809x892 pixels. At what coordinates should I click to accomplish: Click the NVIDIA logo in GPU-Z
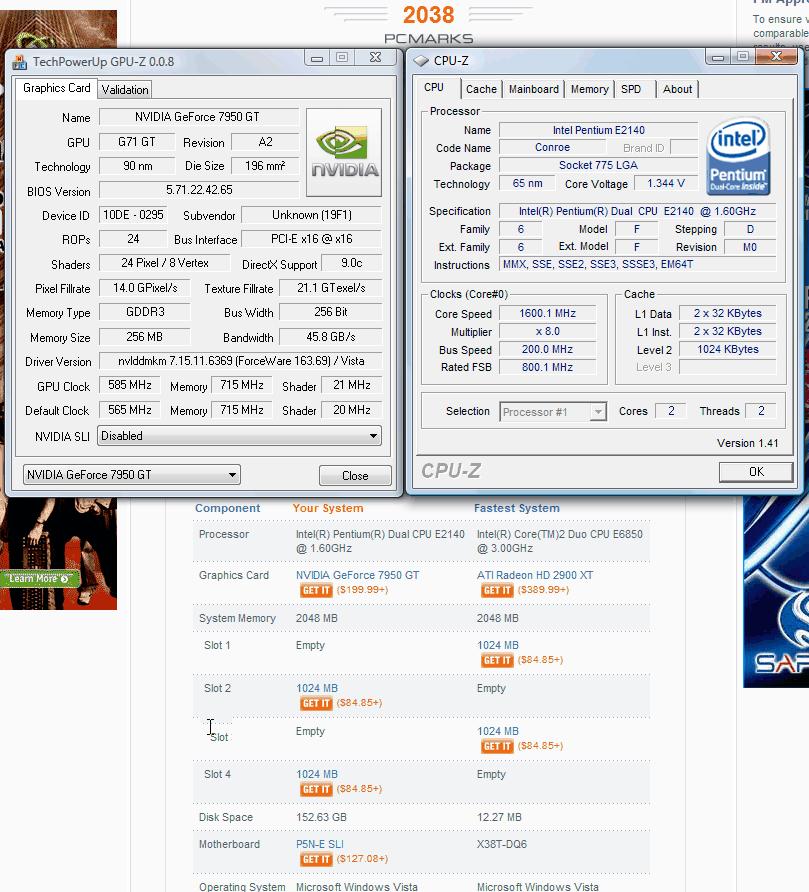pyautogui.click(x=344, y=152)
